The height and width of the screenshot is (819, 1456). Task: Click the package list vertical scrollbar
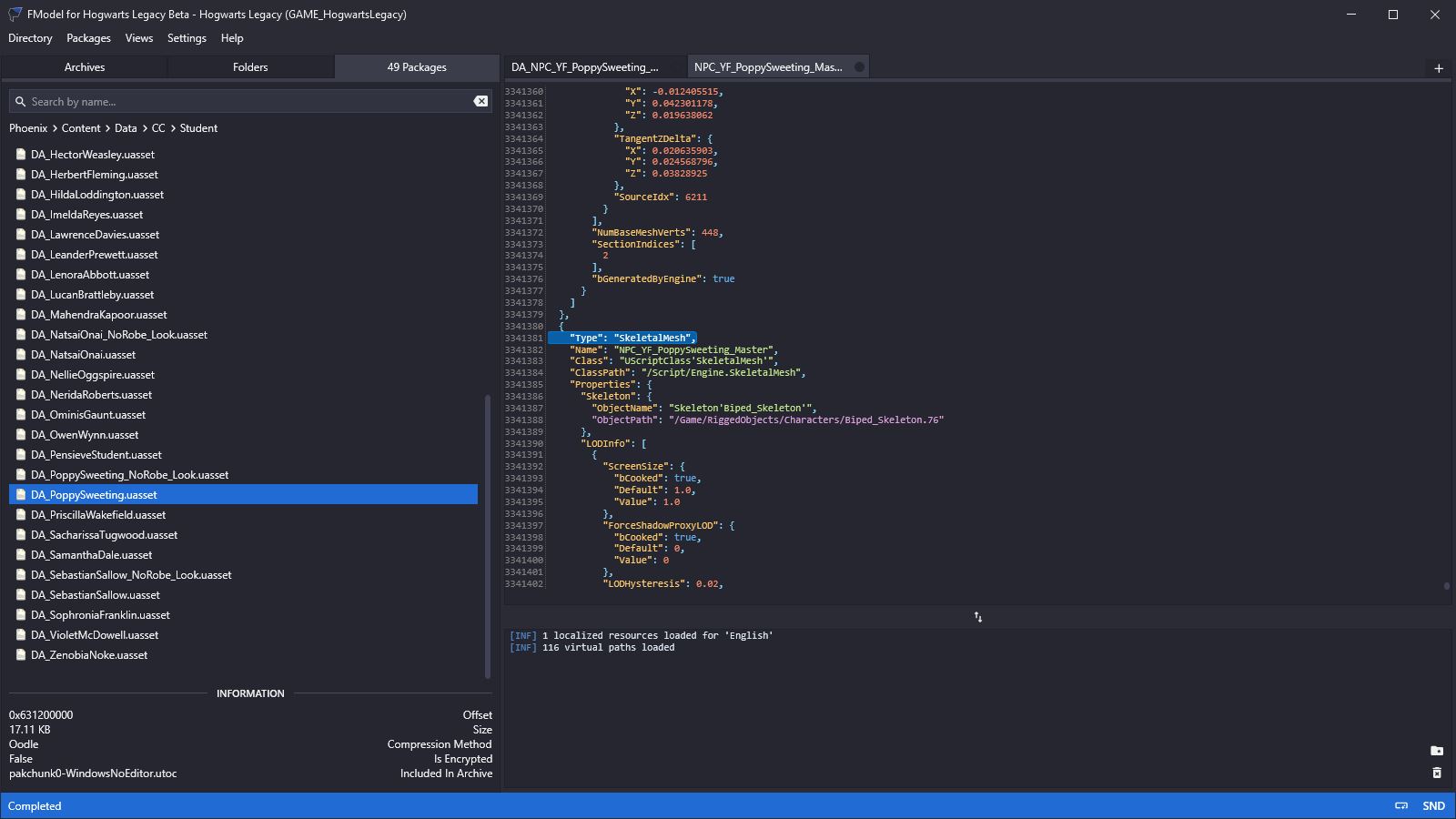(x=488, y=536)
